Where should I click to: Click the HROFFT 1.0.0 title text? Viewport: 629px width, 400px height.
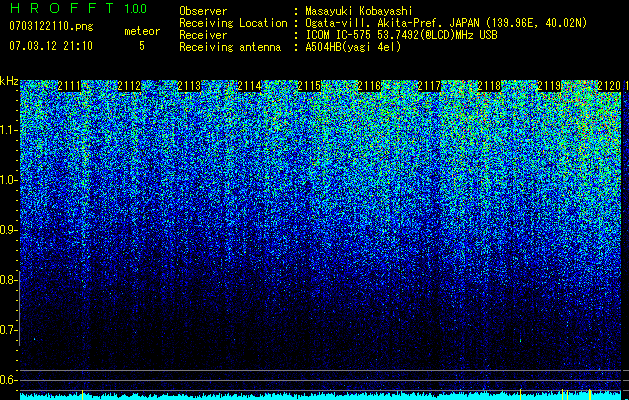pos(78,8)
